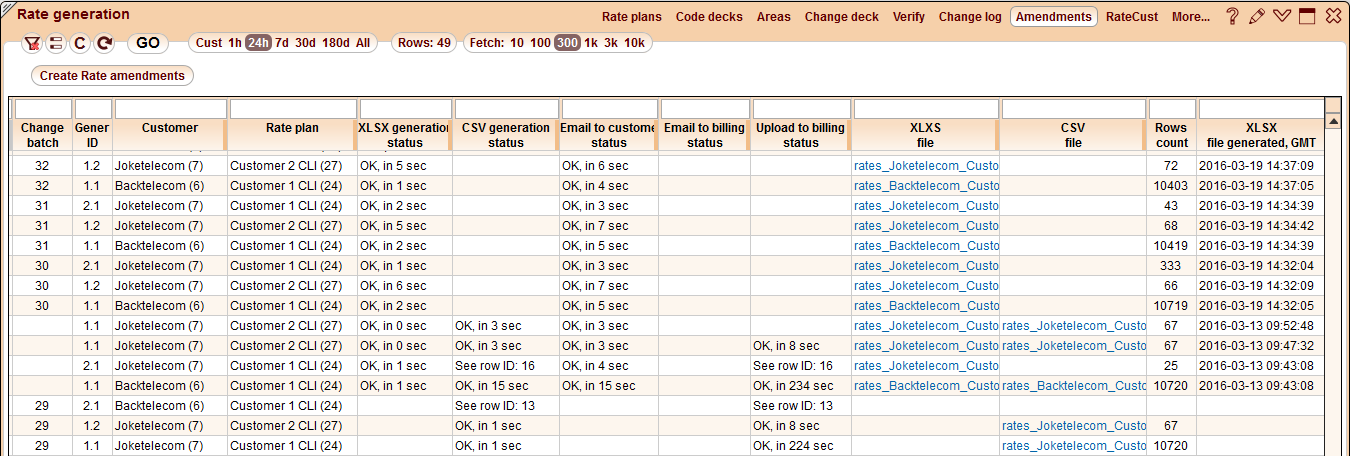Select the 30d time range

click(305, 43)
